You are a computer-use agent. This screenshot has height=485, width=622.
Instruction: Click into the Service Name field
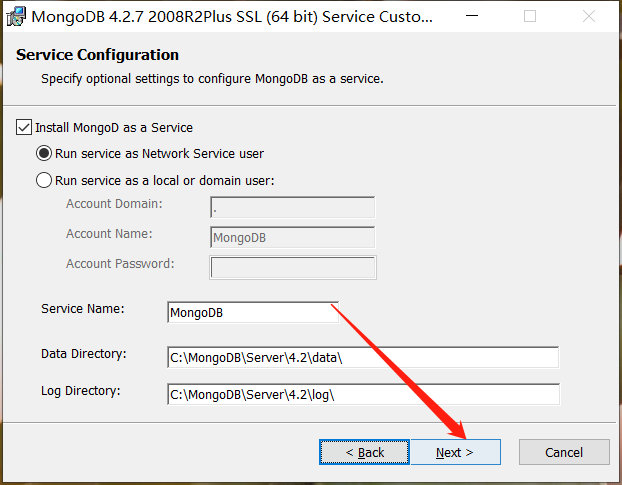click(x=253, y=313)
